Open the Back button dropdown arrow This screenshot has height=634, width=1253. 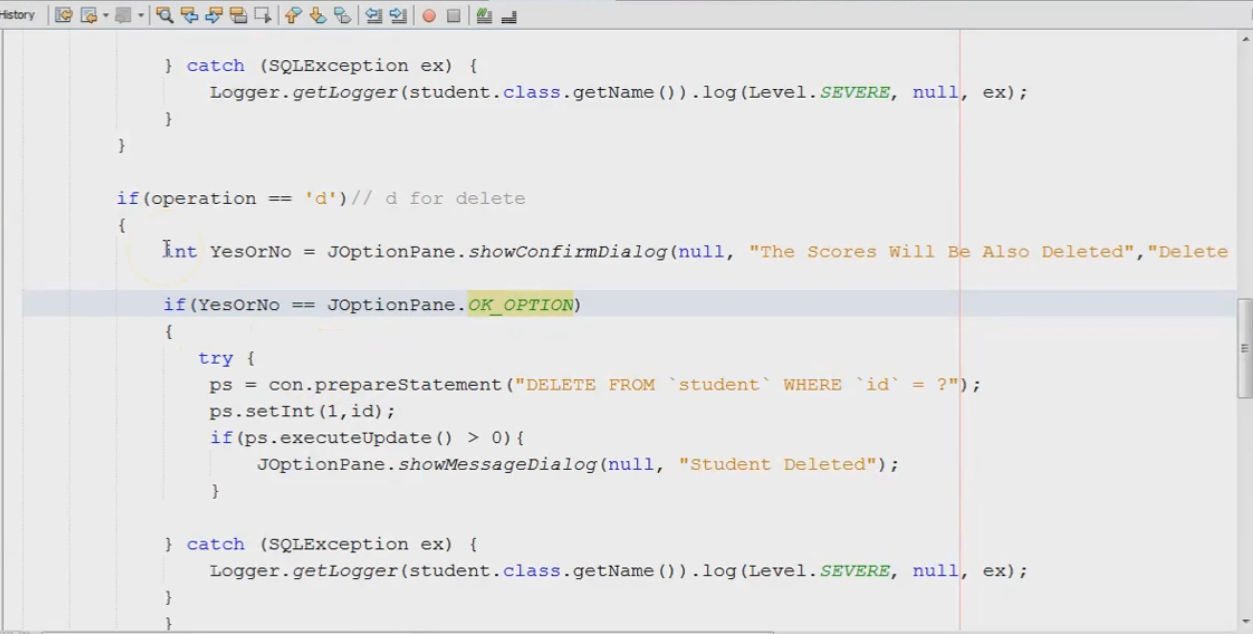pos(105,15)
